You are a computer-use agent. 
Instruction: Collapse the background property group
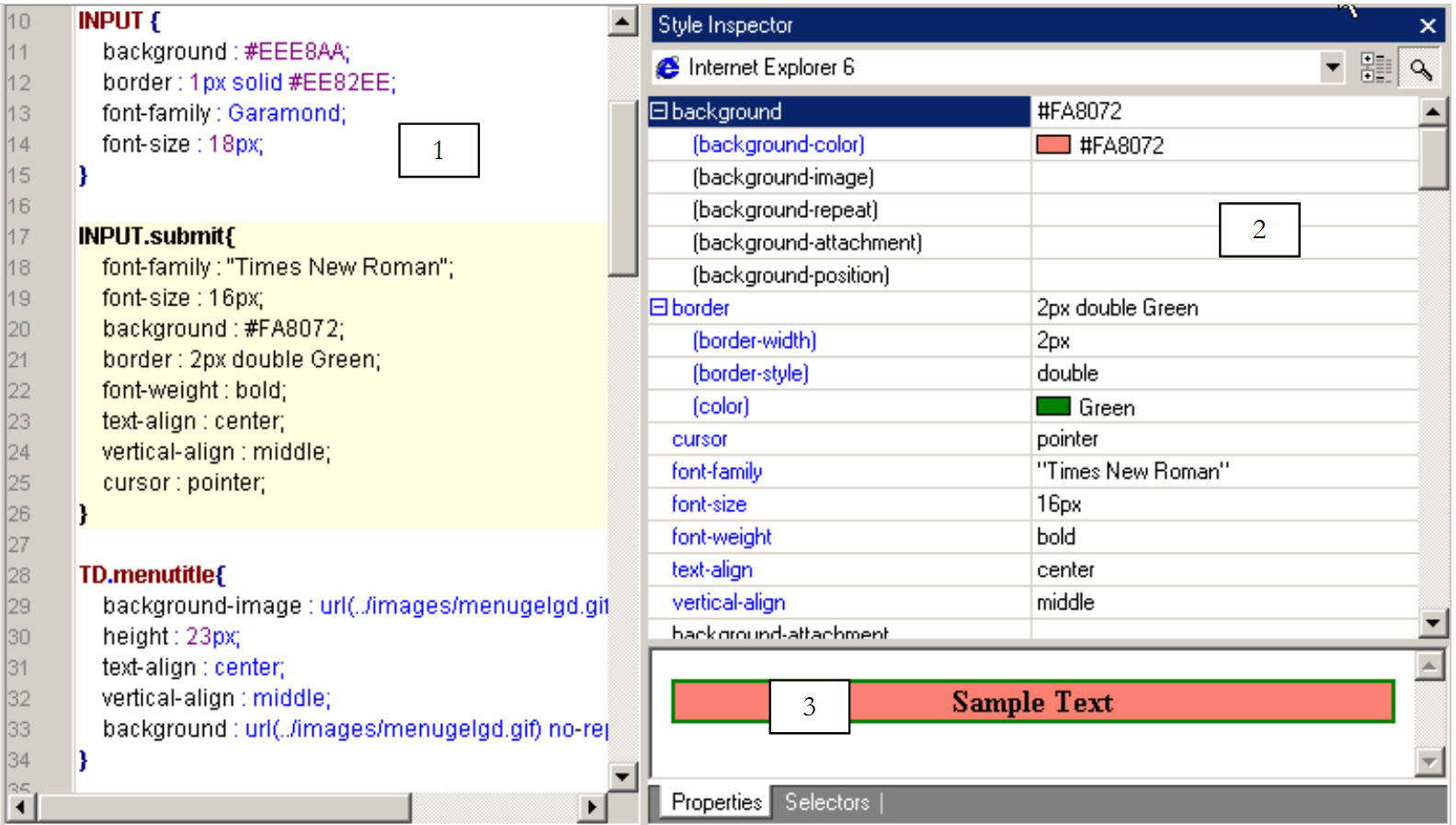(658, 111)
